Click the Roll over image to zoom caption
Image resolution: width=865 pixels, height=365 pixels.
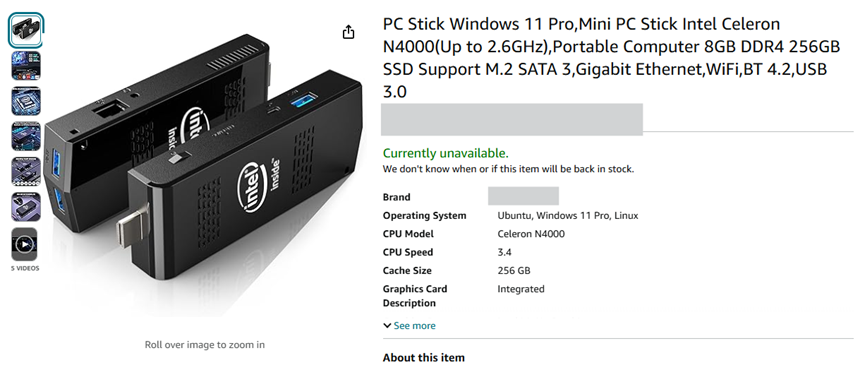point(205,345)
